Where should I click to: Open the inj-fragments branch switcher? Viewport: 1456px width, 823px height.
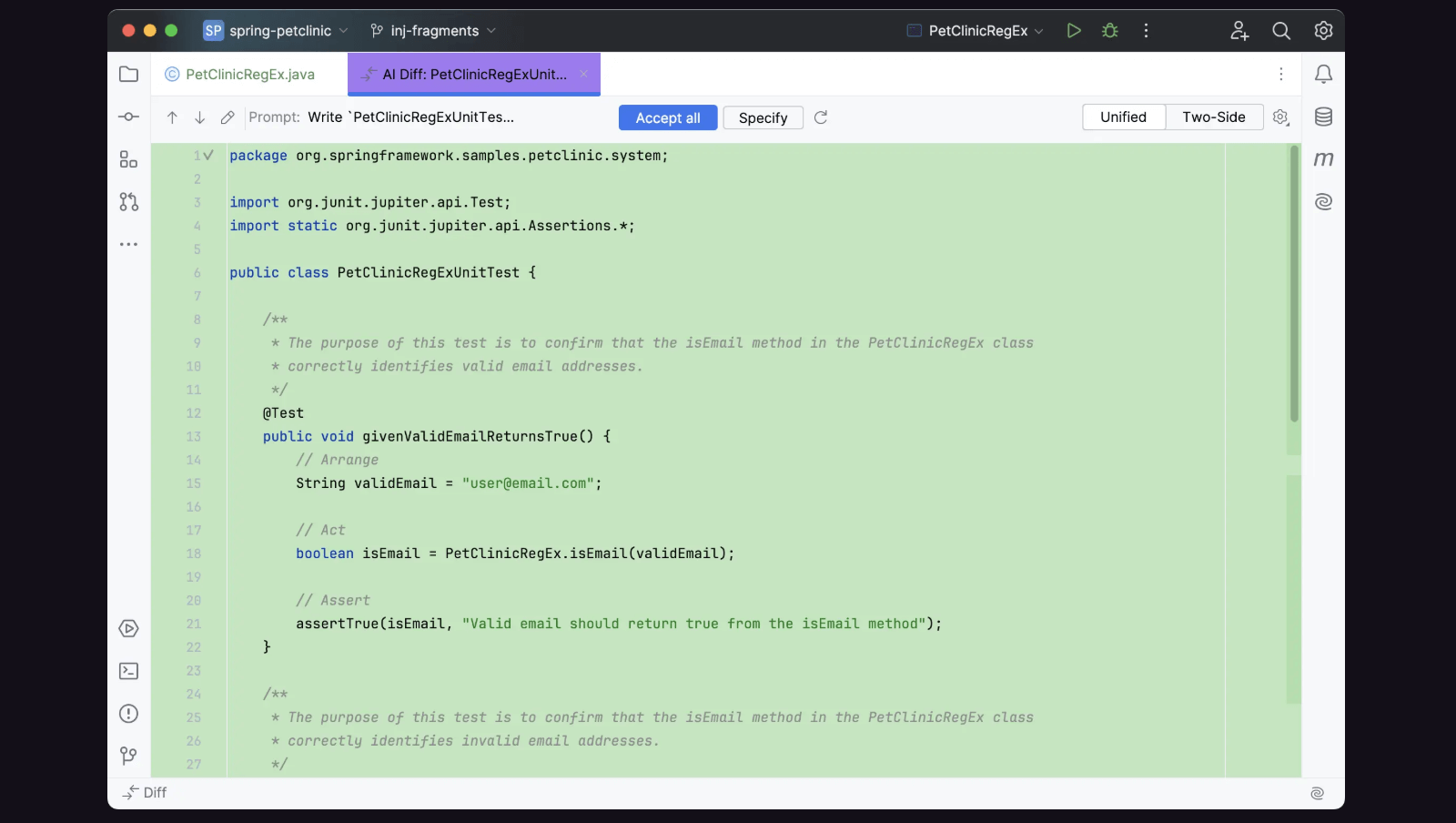point(432,30)
